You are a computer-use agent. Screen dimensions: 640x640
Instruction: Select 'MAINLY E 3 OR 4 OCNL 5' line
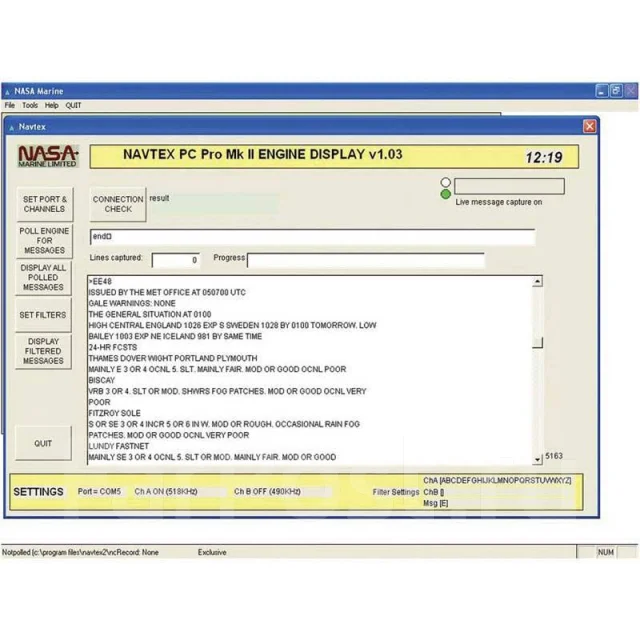click(217, 369)
